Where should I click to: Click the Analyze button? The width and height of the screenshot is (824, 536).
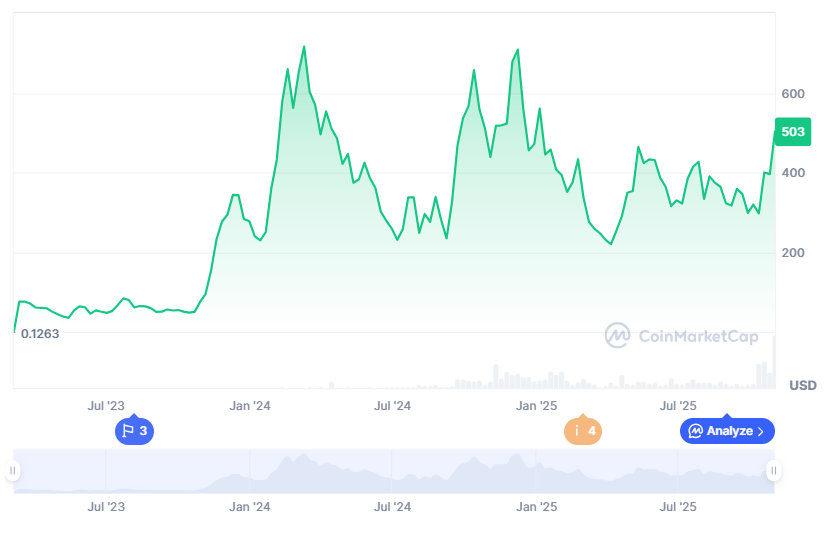point(727,431)
